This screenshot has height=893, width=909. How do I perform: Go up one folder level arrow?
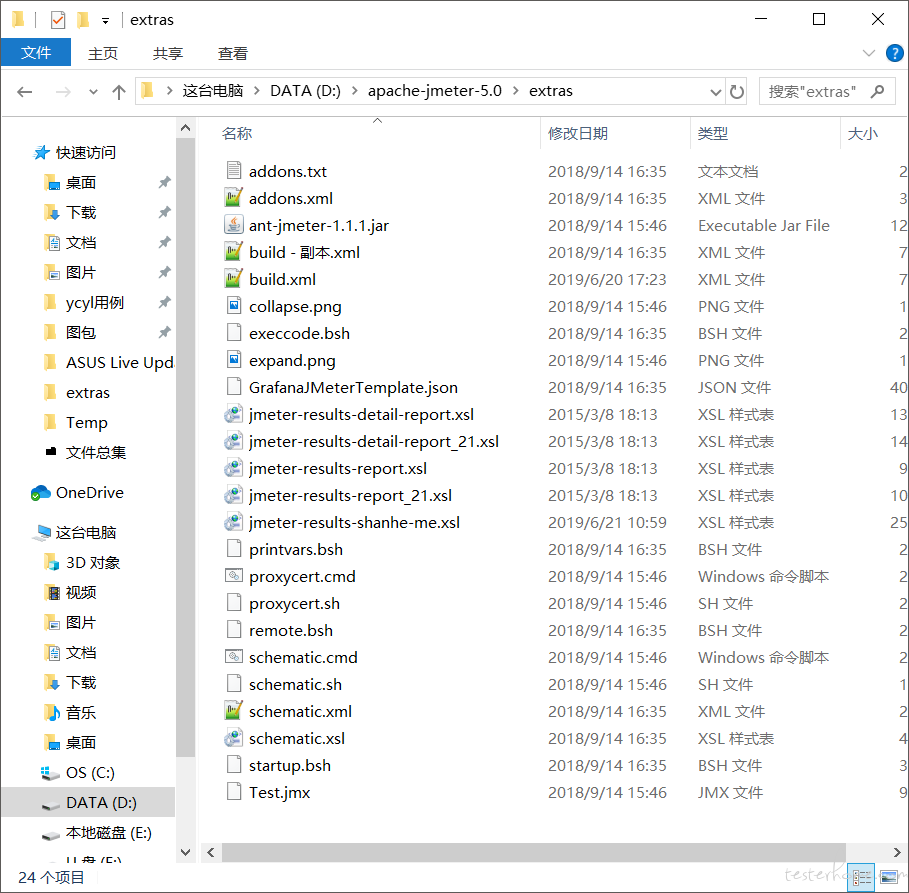click(119, 92)
